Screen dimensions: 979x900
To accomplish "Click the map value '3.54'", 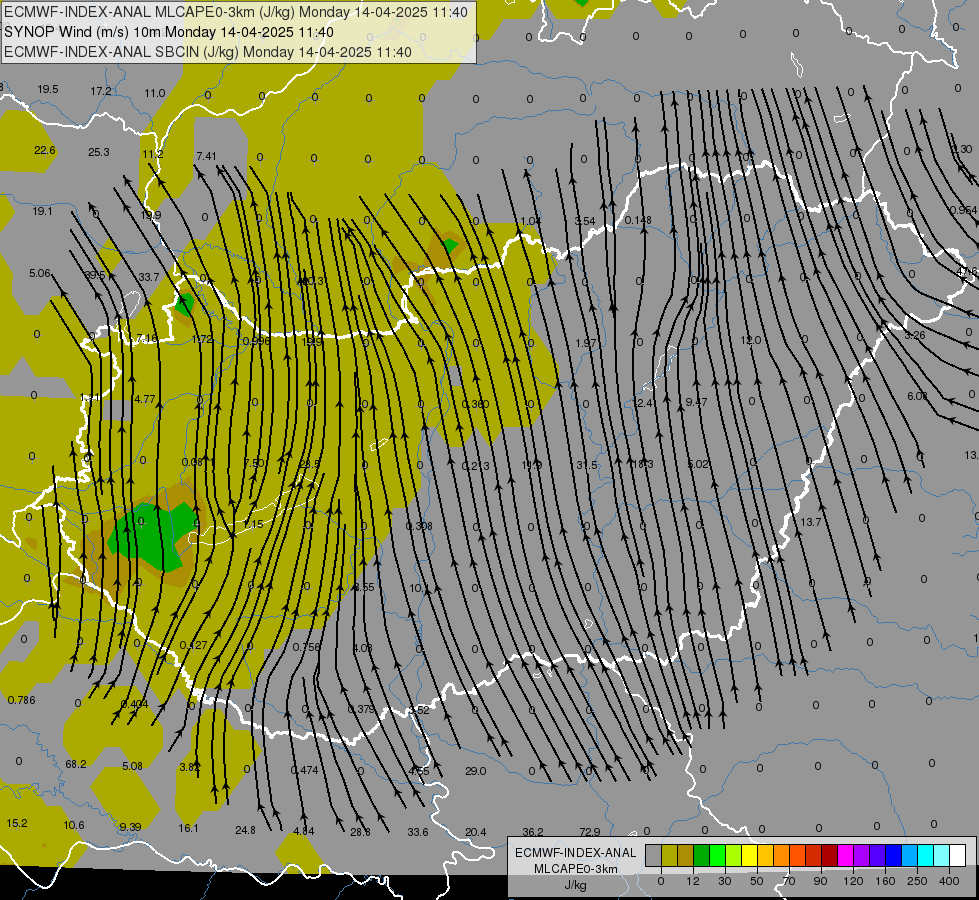I will [585, 222].
